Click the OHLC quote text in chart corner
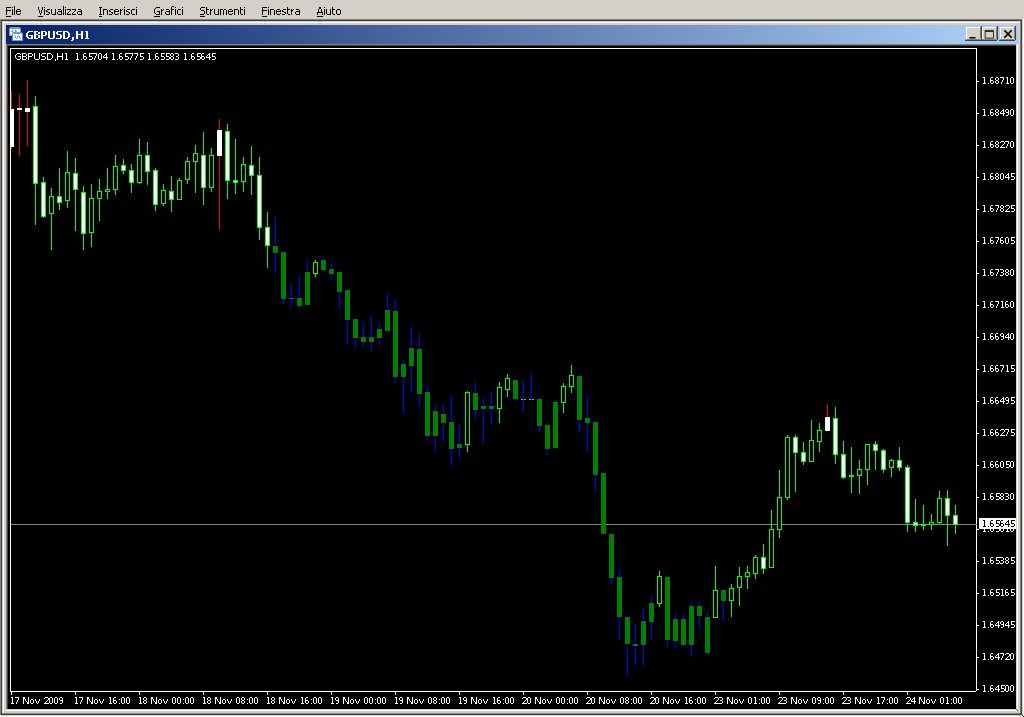Image resolution: width=1024 pixels, height=717 pixels. coord(115,56)
